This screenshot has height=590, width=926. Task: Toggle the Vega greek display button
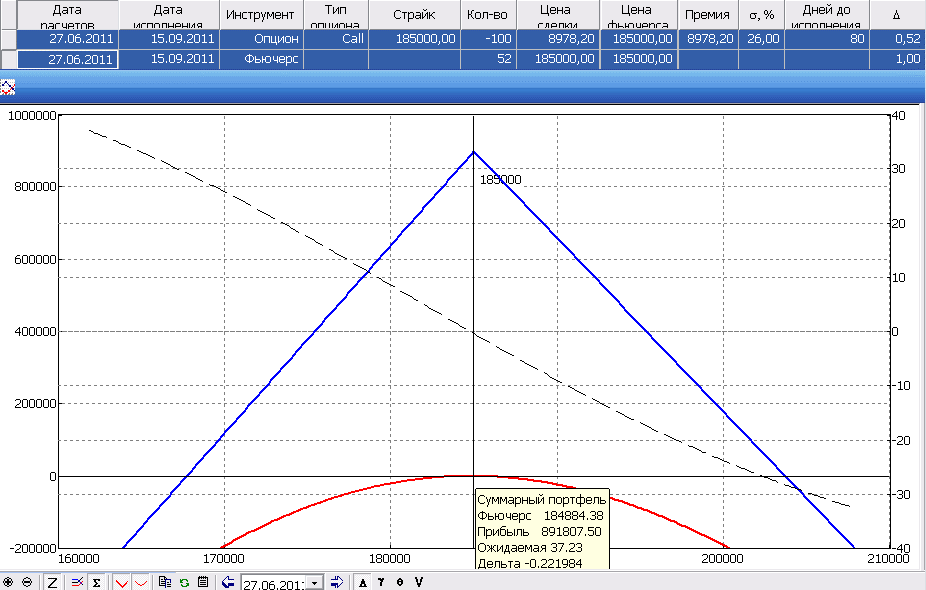pos(419,582)
